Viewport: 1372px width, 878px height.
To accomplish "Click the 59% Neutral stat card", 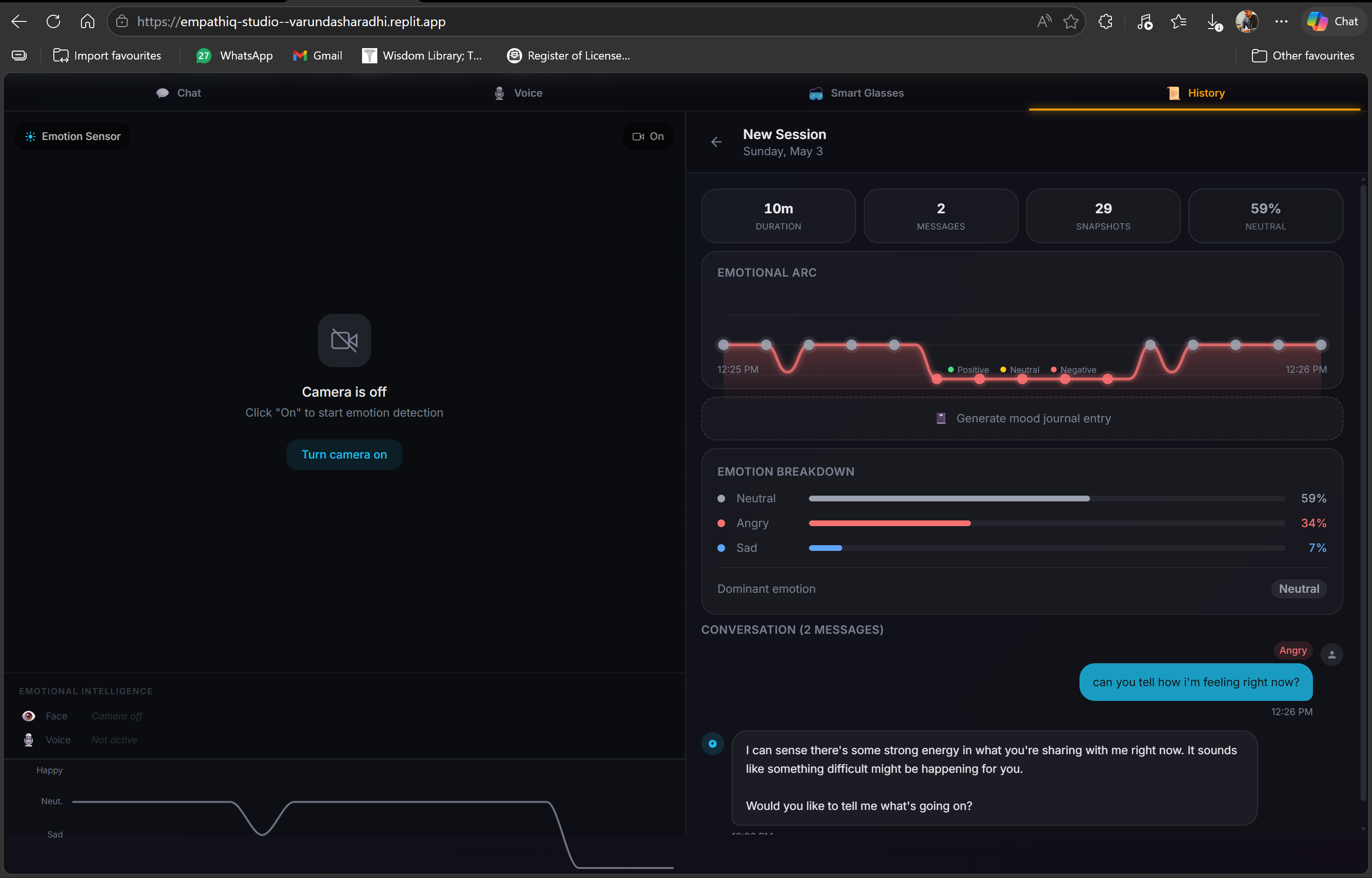I will point(1265,216).
